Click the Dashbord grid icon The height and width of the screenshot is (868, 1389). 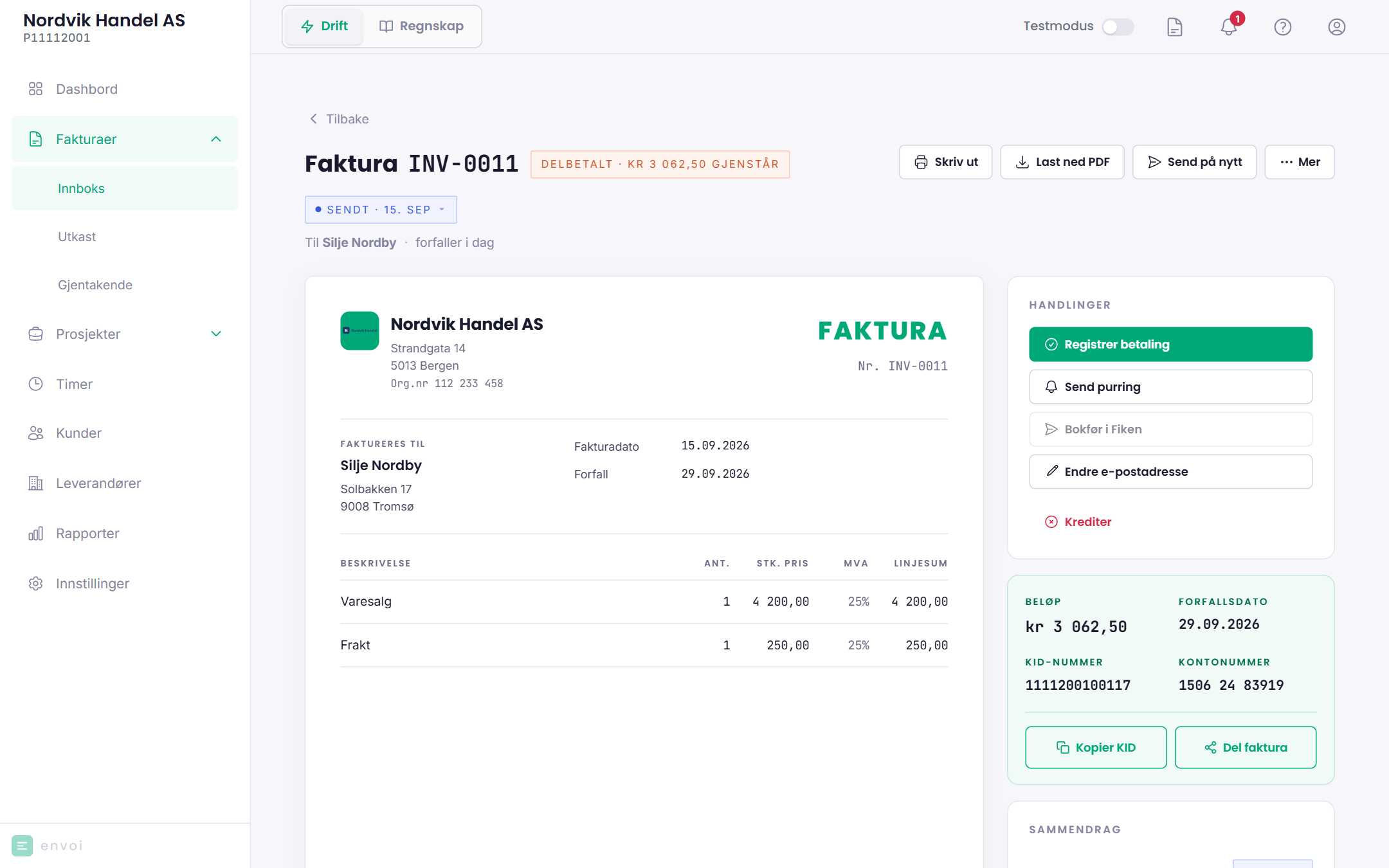tap(35, 89)
